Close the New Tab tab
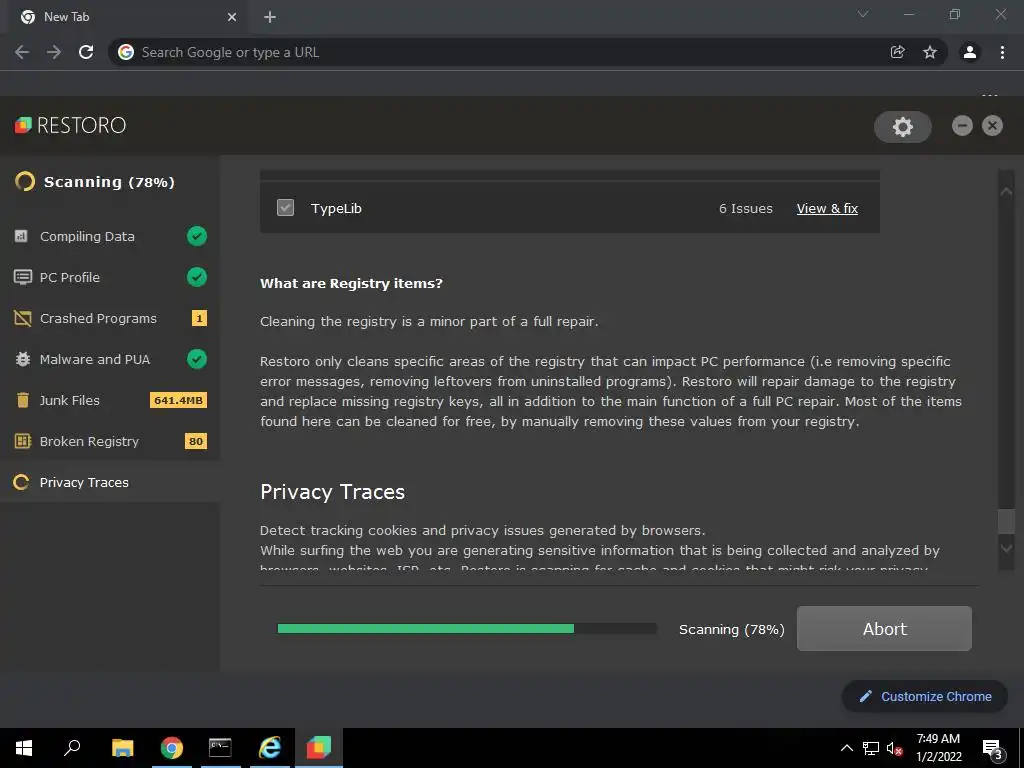This screenshot has width=1024, height=768. [x=231, y=17]
